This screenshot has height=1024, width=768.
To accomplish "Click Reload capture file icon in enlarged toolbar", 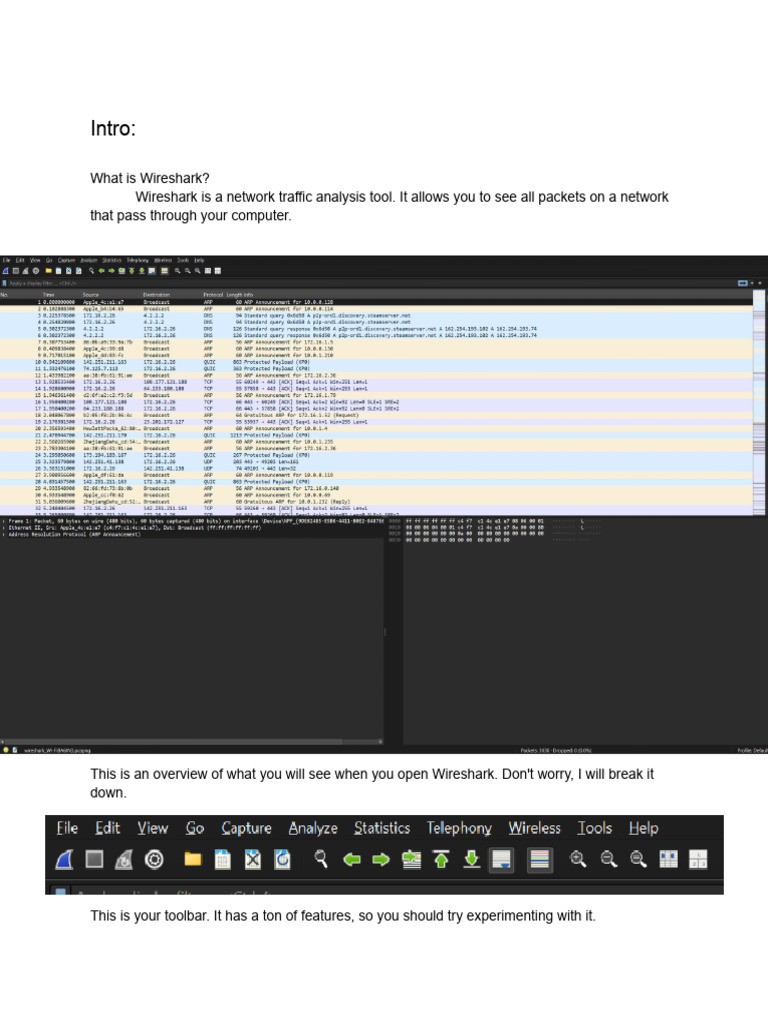I will [x=282, y=859].
